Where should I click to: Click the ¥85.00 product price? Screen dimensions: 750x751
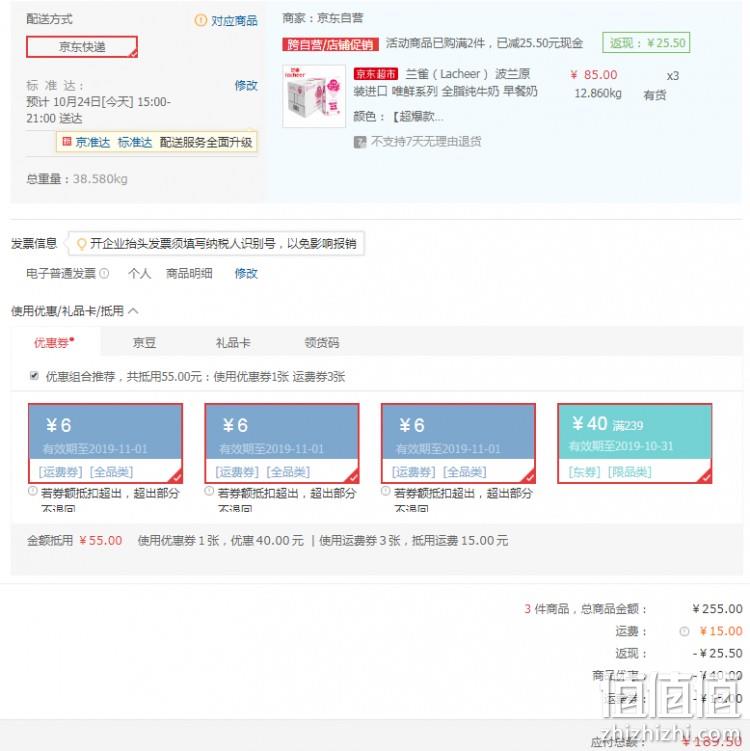594,75
